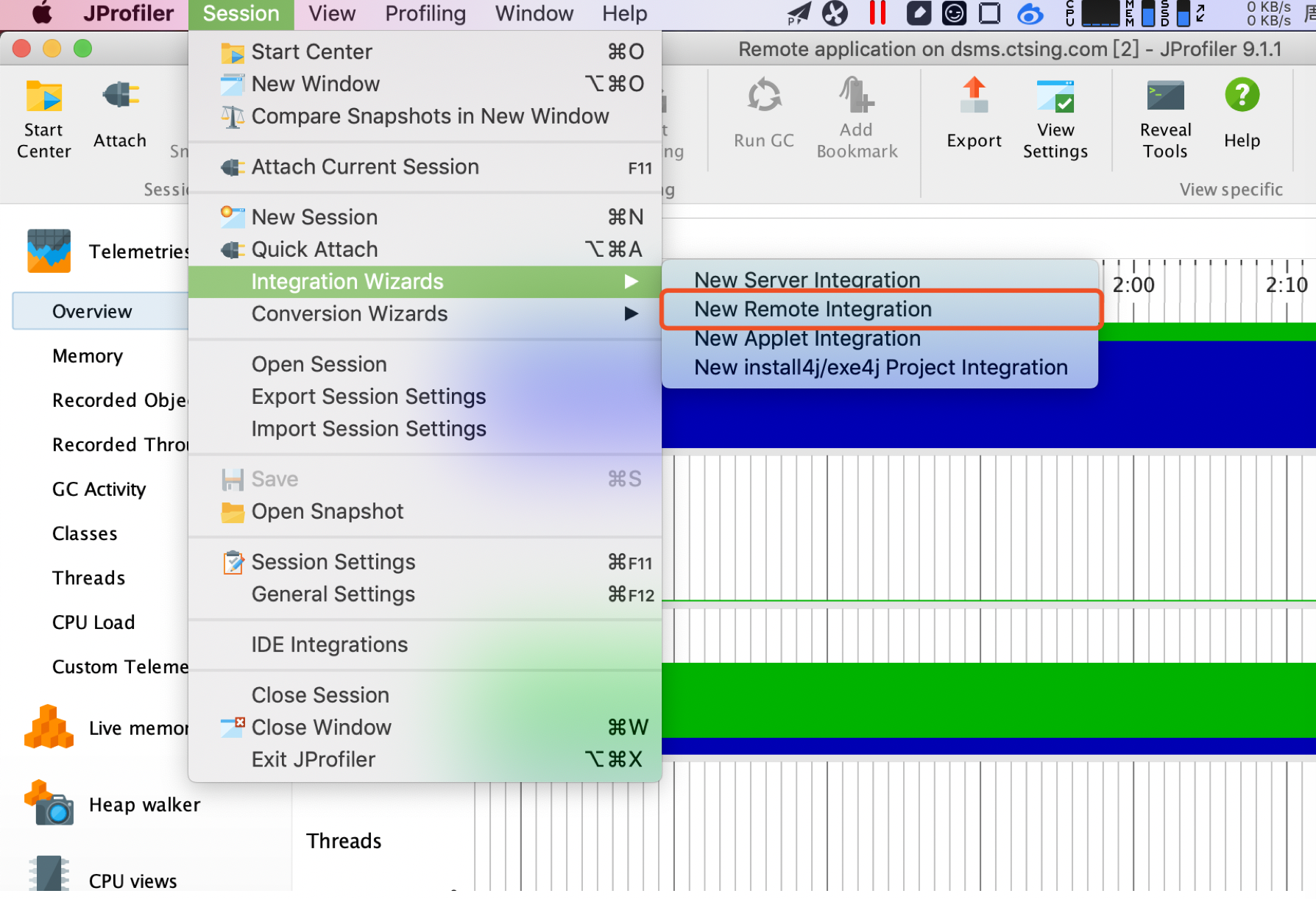The height and width of the screenshot is (899, 1316).
Task: Select New Server Integration in submenu
Action: click(880, 280)
